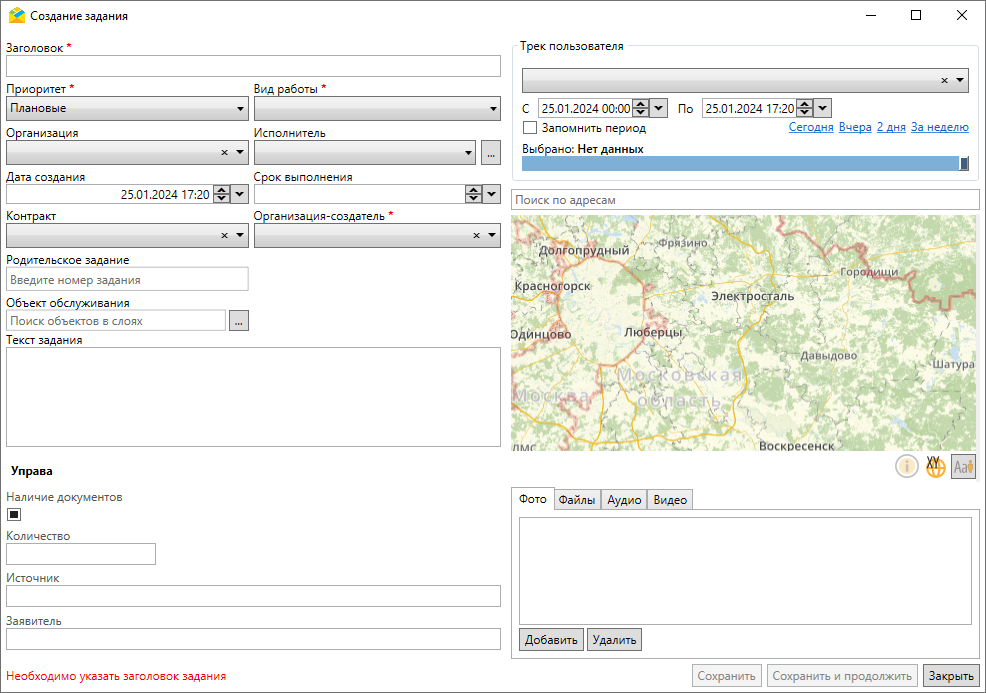
Task: Enable the Запомнить период checkbox
Action: click(530, 128)
